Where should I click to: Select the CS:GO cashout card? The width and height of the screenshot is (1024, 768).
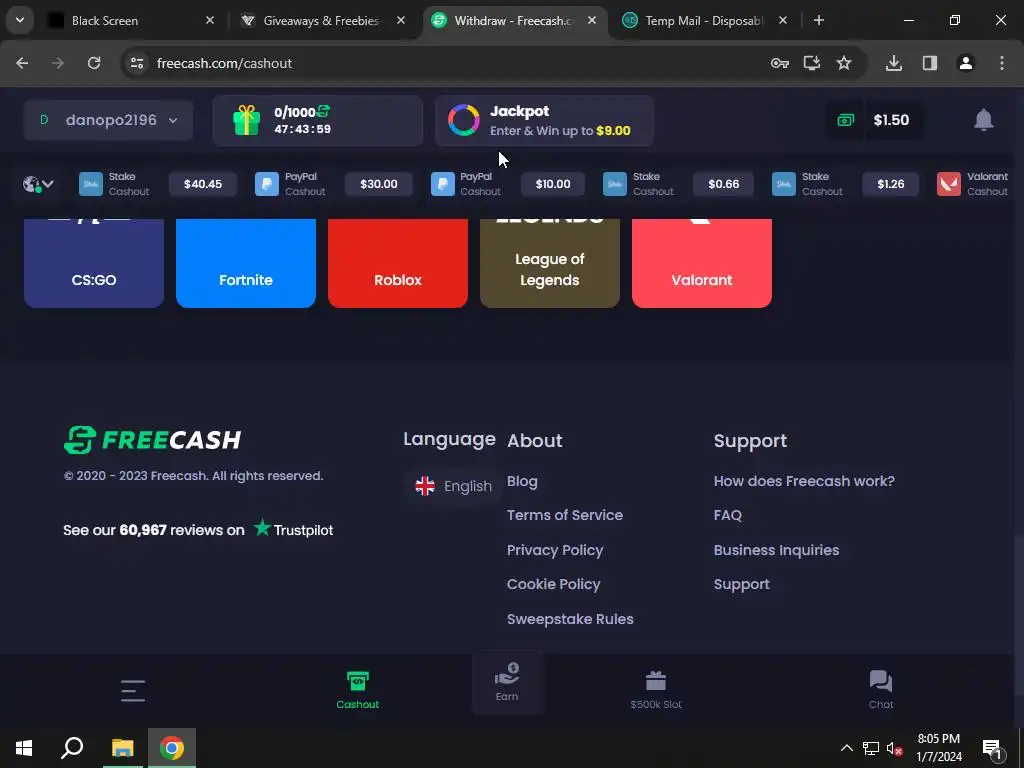94,263
